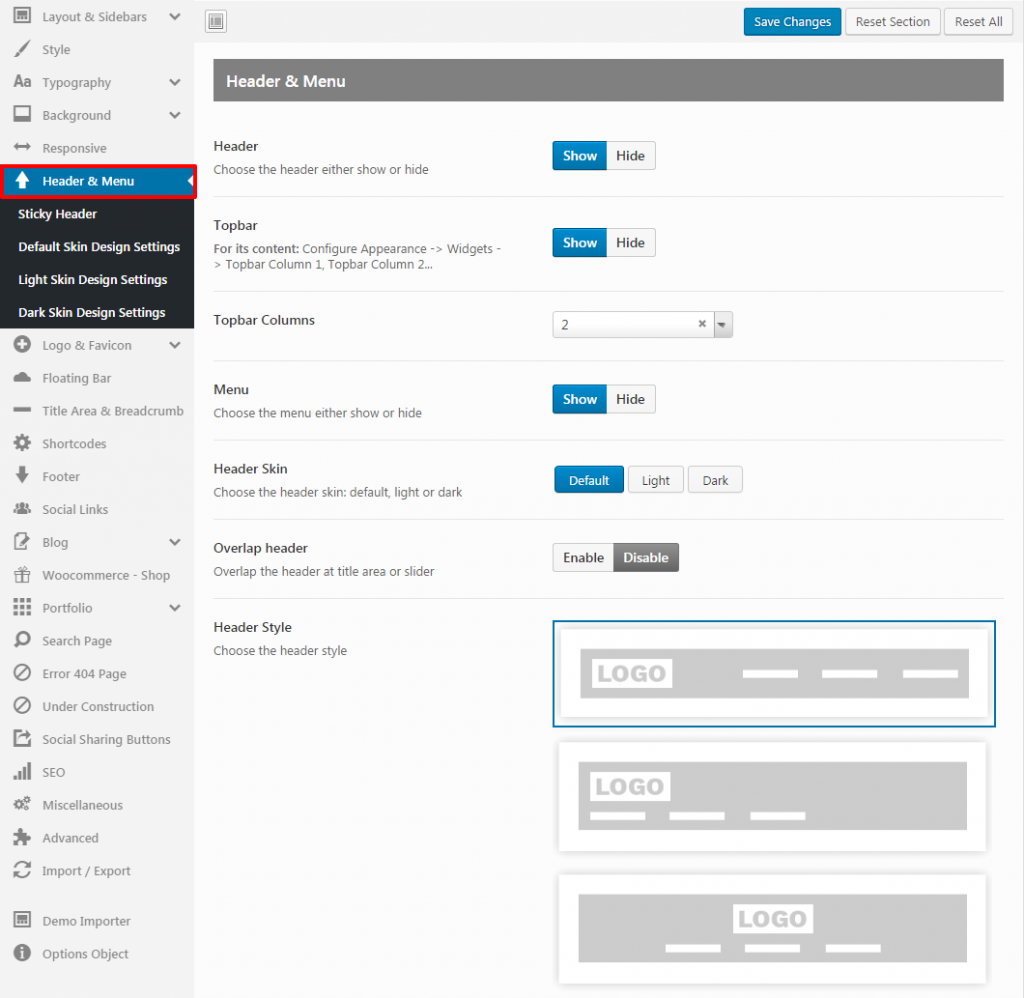Image resolution: width=1024 pixels, height=998 pixels.
Task: Select the Search Page magnifier icon
Action: [x=22, y=640]
